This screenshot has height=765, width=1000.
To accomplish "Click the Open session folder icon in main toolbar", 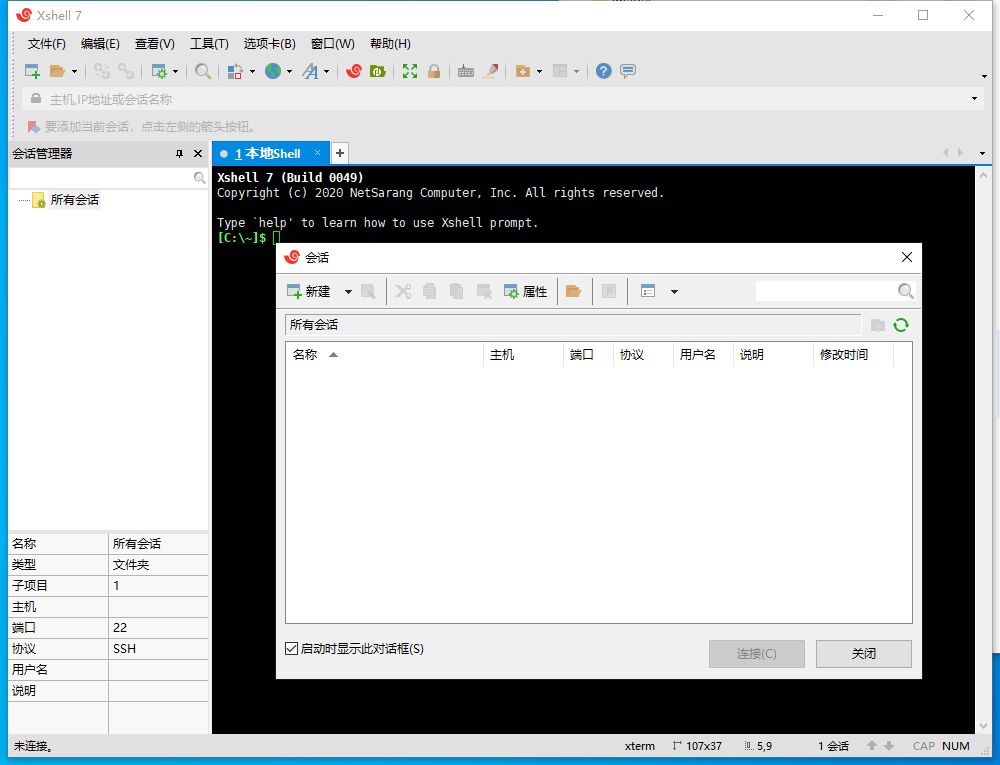I will tap(57, 71).
